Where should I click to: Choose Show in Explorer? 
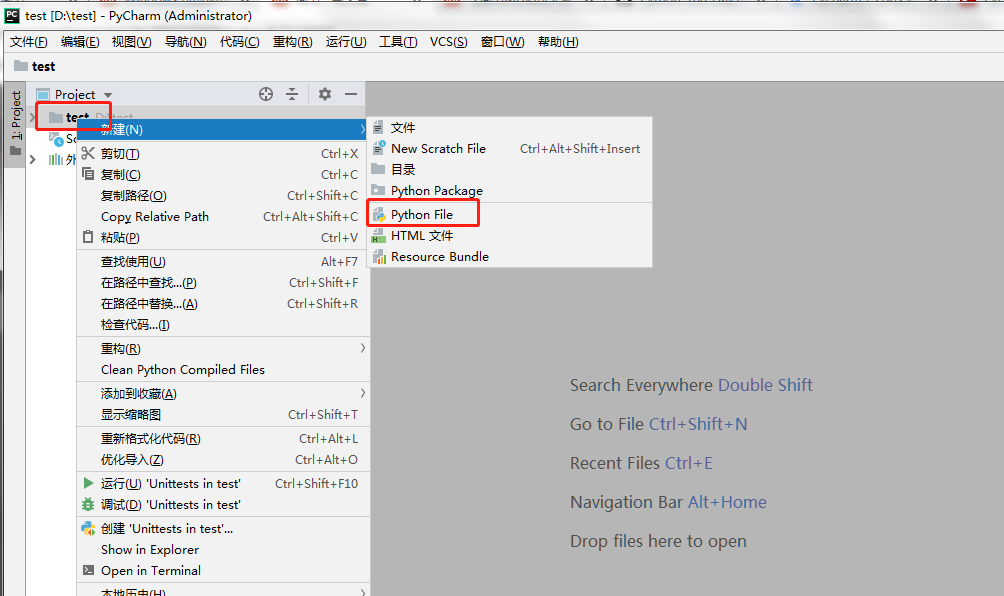pyautogui.click(x=223, y=549)
